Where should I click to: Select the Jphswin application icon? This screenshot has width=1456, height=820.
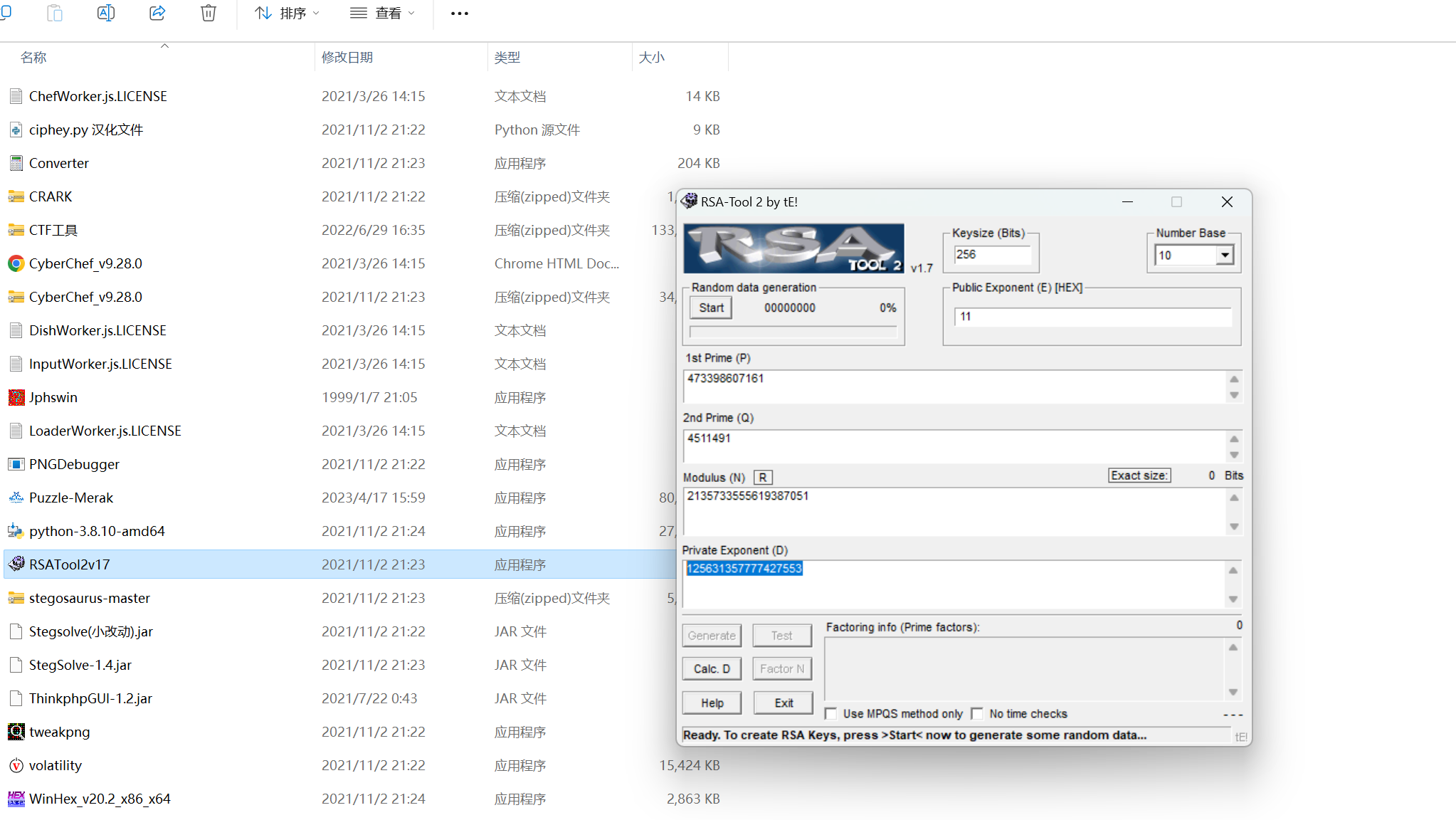coord(16,397)
